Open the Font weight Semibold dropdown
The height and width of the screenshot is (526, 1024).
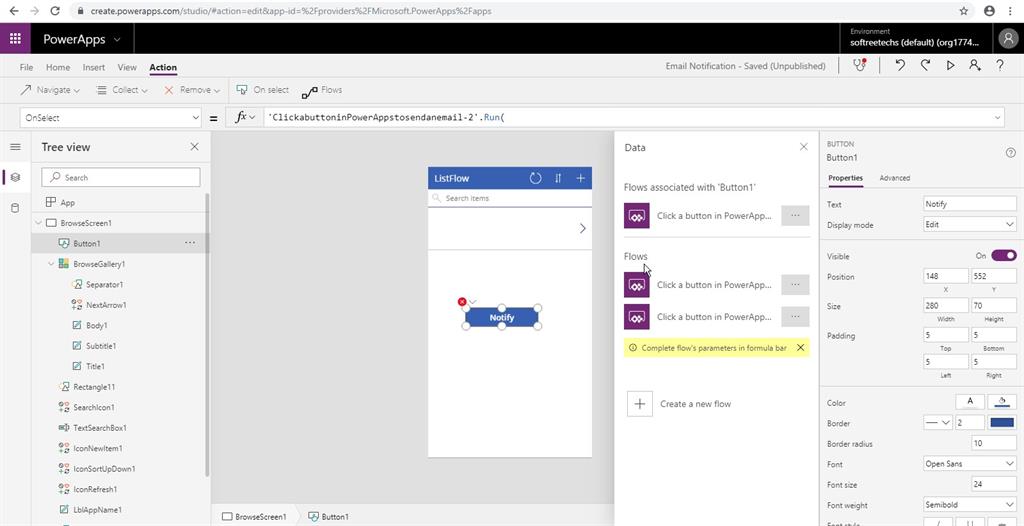click(970, 504)
